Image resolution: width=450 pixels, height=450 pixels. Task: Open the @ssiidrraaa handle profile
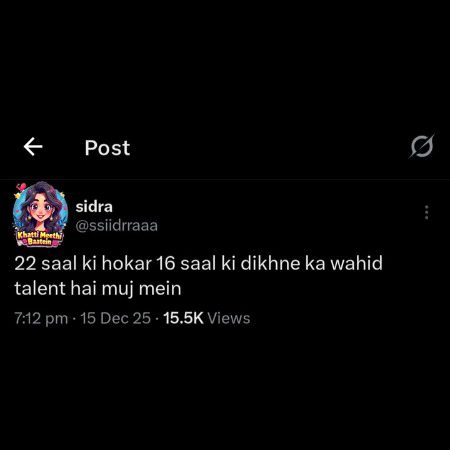coord(117,226)
